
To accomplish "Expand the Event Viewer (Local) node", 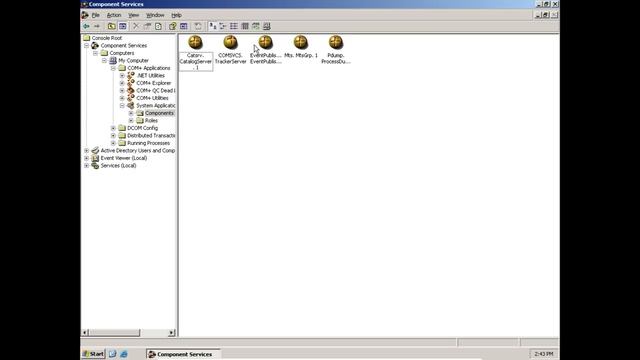I will [87, 158].
